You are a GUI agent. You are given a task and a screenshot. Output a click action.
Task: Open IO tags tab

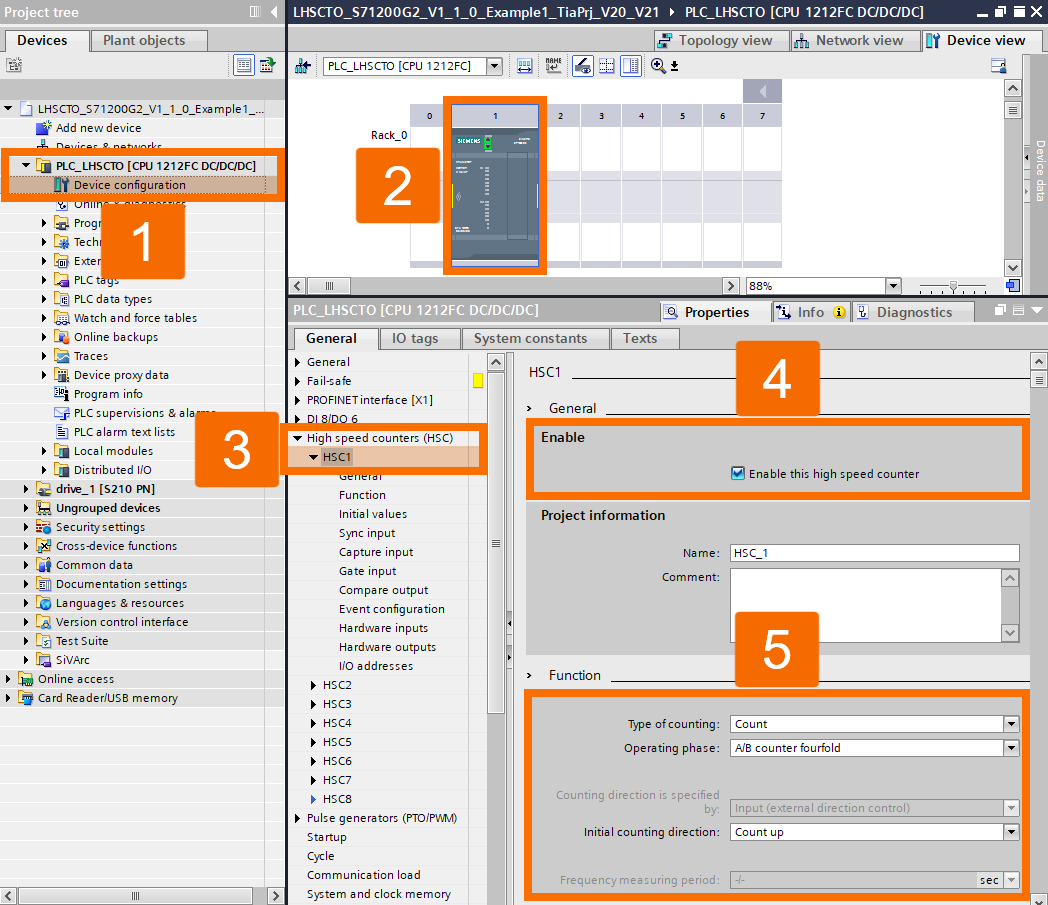pyautogui.click(x=420, y=339)
